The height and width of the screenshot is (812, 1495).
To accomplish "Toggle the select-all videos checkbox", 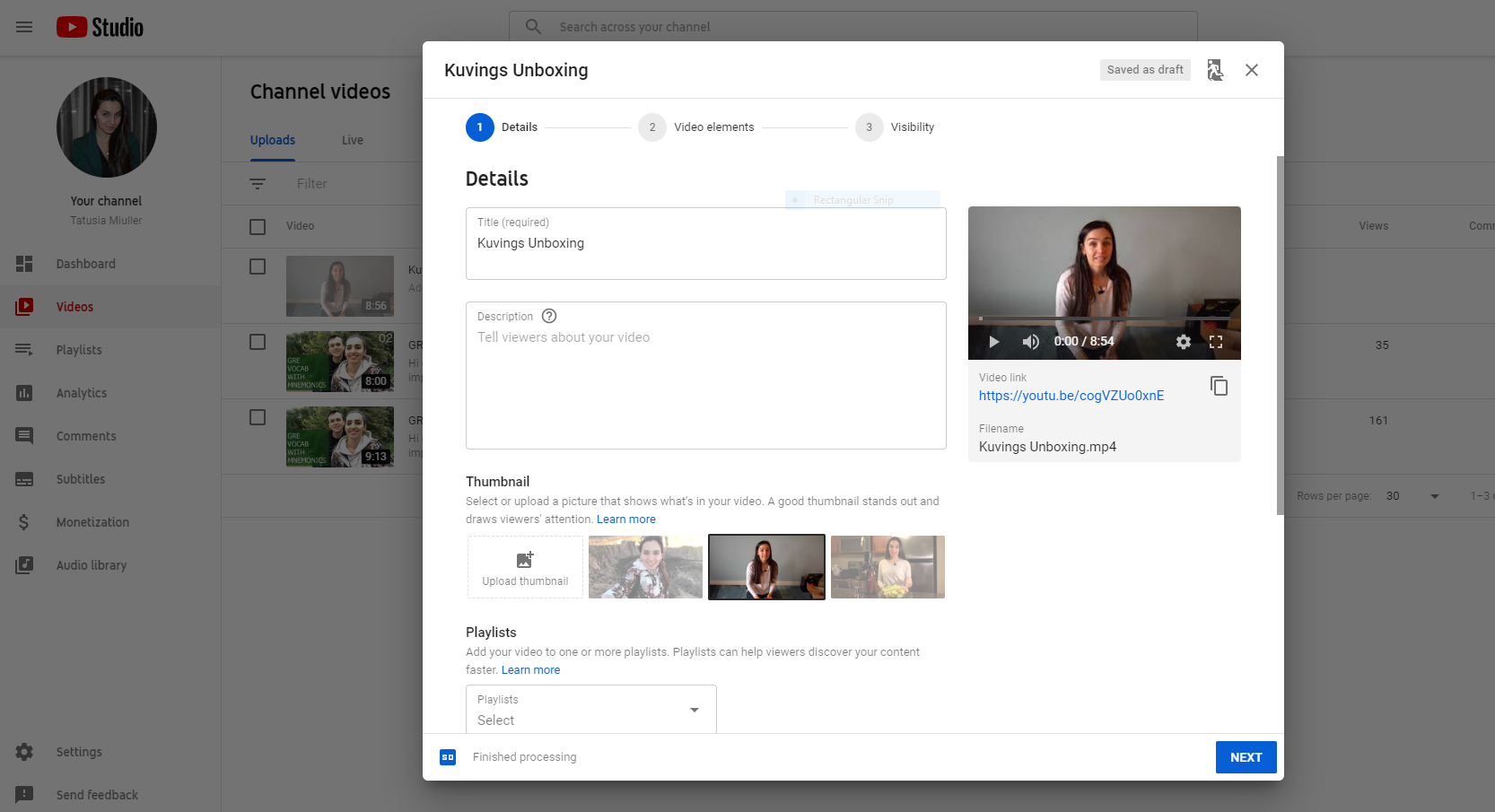I will (x=258, y=227).
